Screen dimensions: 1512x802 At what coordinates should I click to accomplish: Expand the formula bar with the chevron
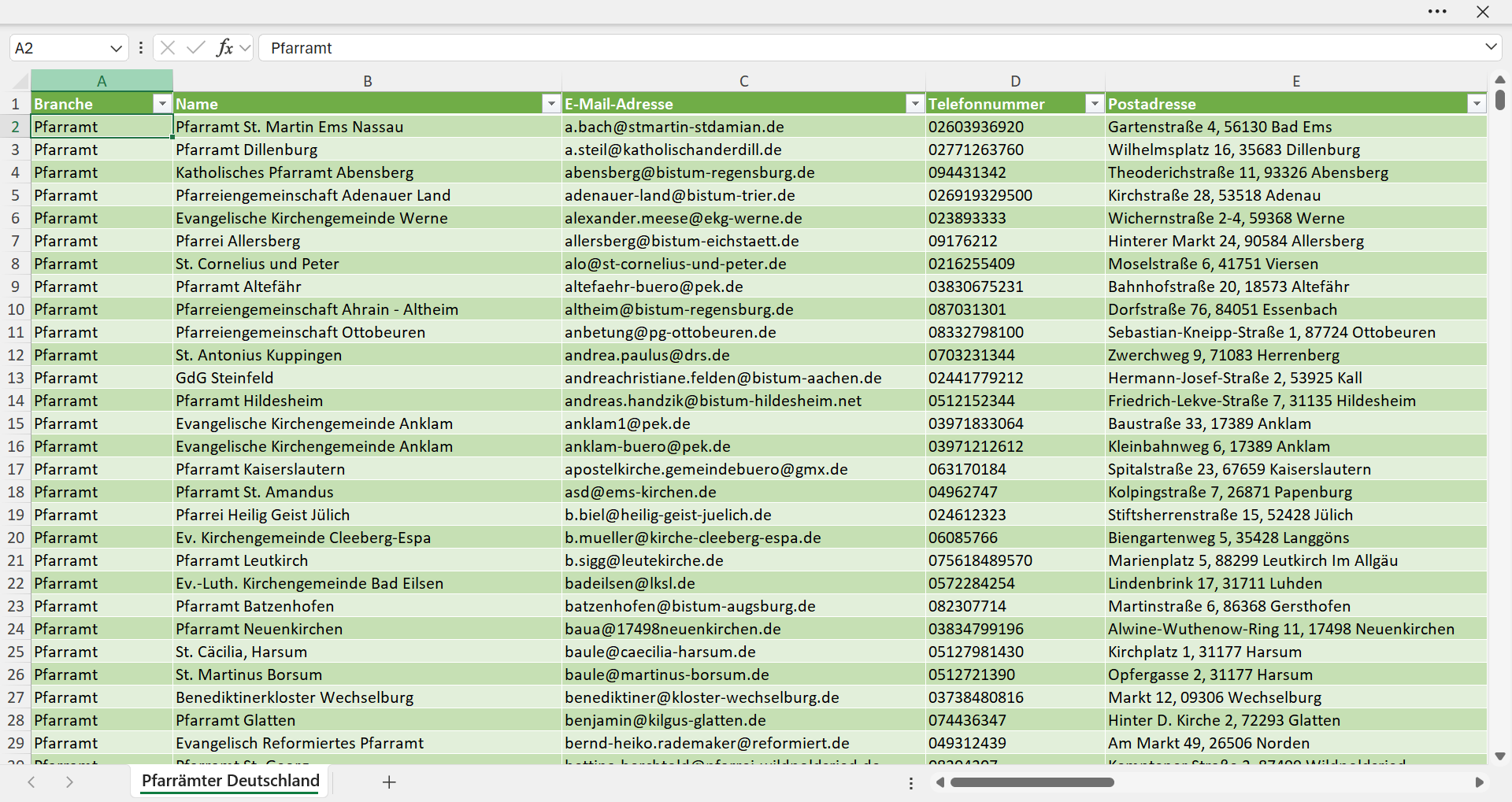tap(1491, 47)
